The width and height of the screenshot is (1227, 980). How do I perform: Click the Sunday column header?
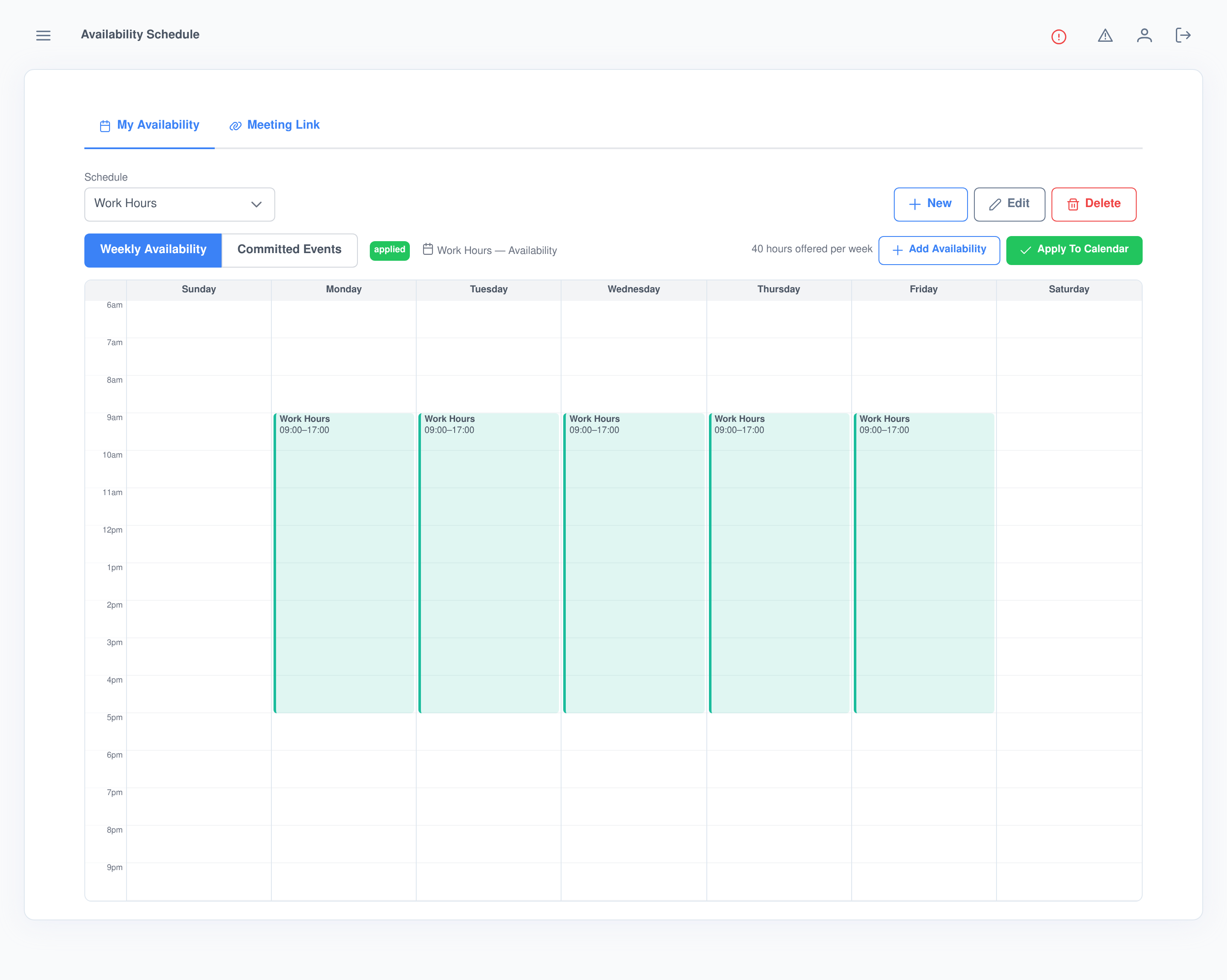point(199,289)
